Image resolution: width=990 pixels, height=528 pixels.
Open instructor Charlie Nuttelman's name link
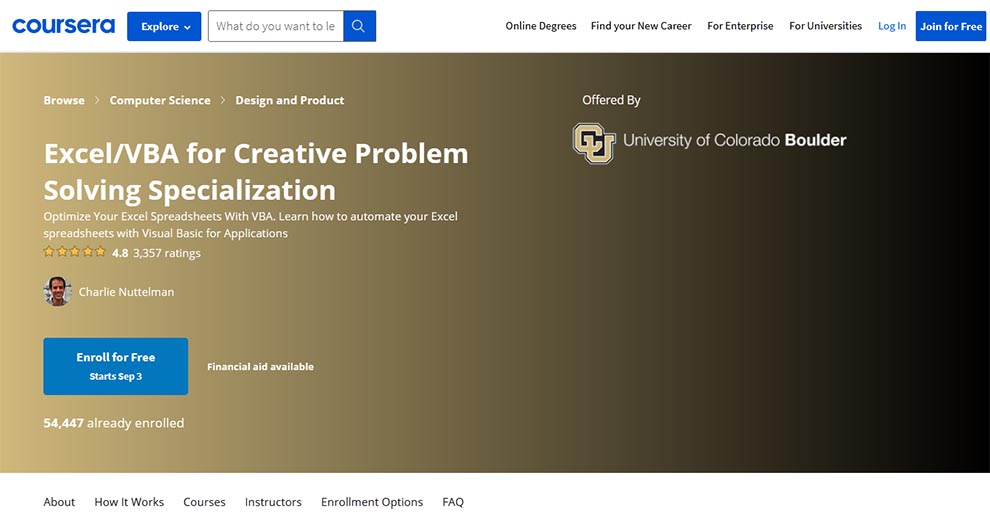coord(126,292)
